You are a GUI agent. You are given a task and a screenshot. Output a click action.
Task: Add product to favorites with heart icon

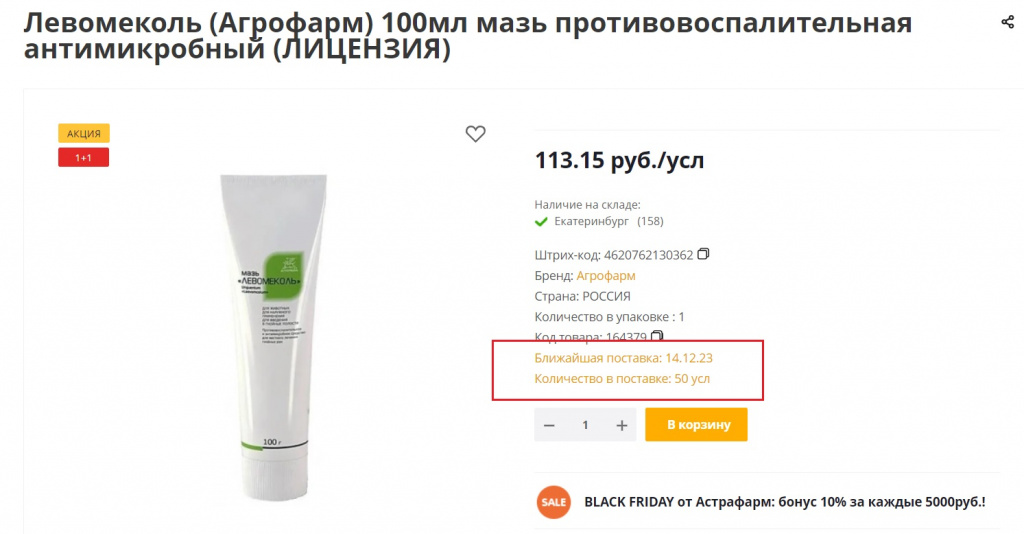(x=475, y=134)
